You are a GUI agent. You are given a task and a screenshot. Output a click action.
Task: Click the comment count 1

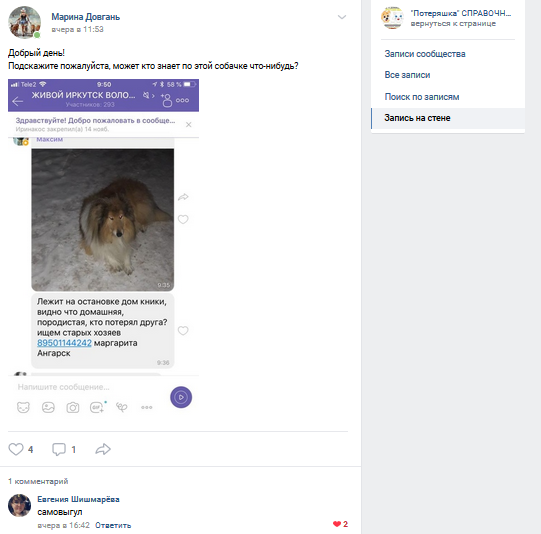click(73, 449)
